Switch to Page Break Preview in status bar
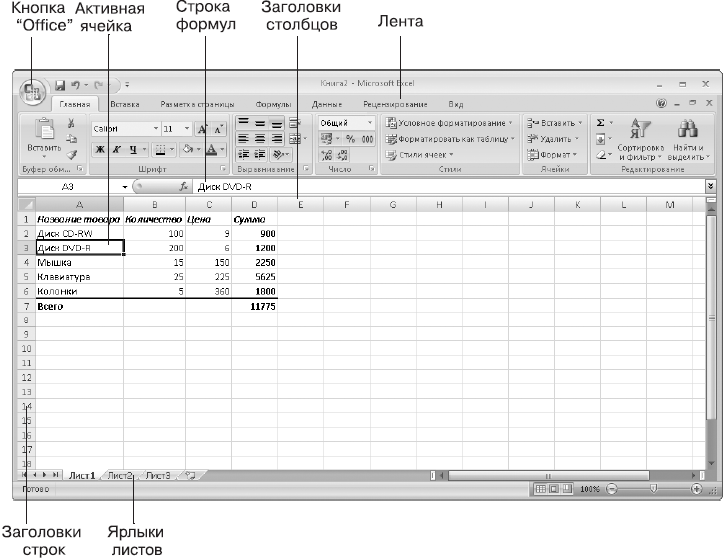The image size is (723, 560). (x=567, y=489)
